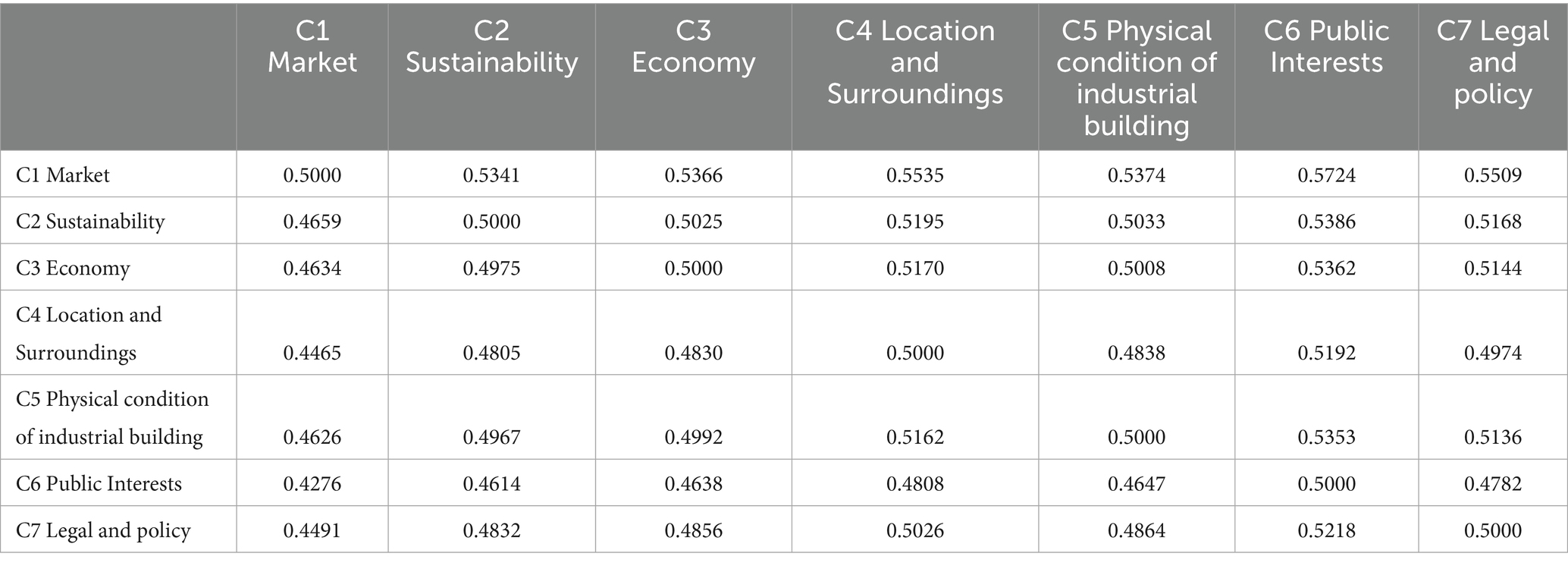
Task: Click the C2 Sustainability row label
Action: pyautogui.click(x=90, y=222)
